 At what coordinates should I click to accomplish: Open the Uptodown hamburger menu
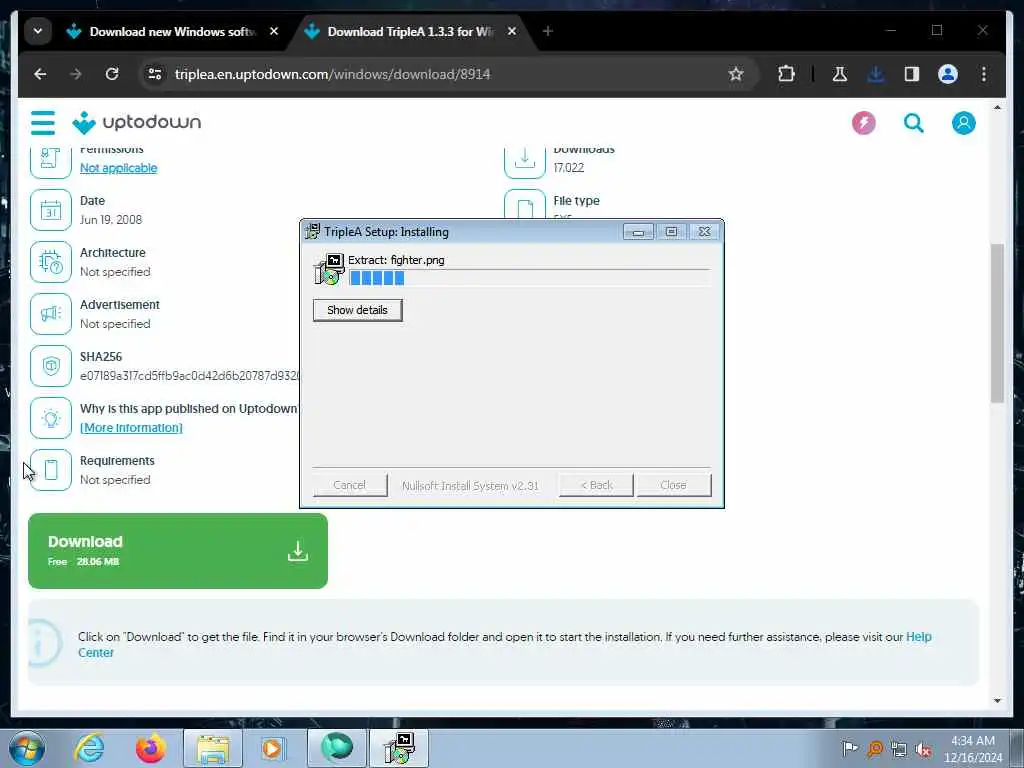tap(43, 123)
